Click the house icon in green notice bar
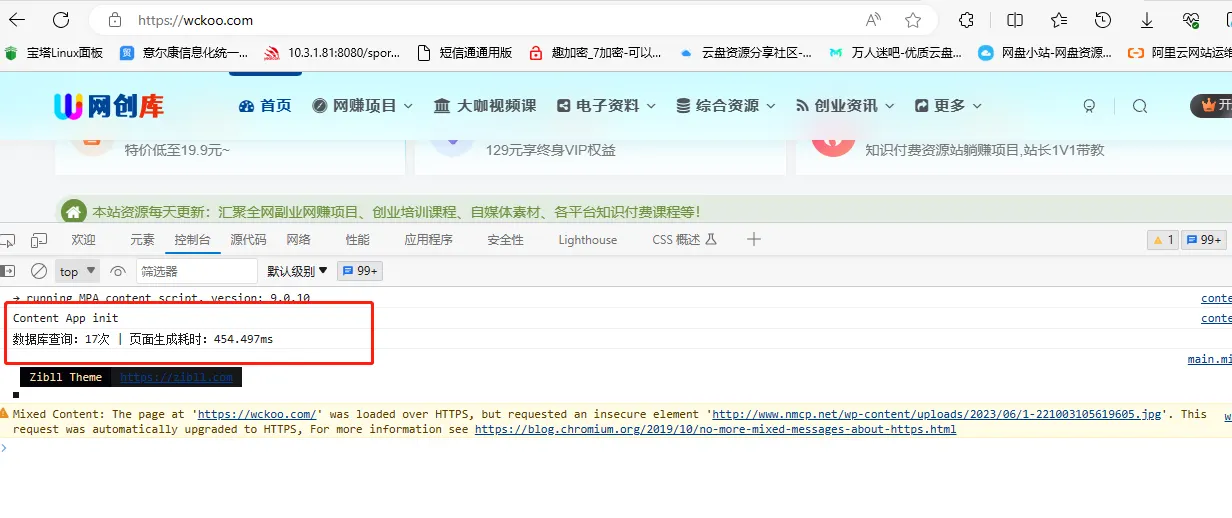The height and width of the screenshot is (518, 1232). pos(72,212)
